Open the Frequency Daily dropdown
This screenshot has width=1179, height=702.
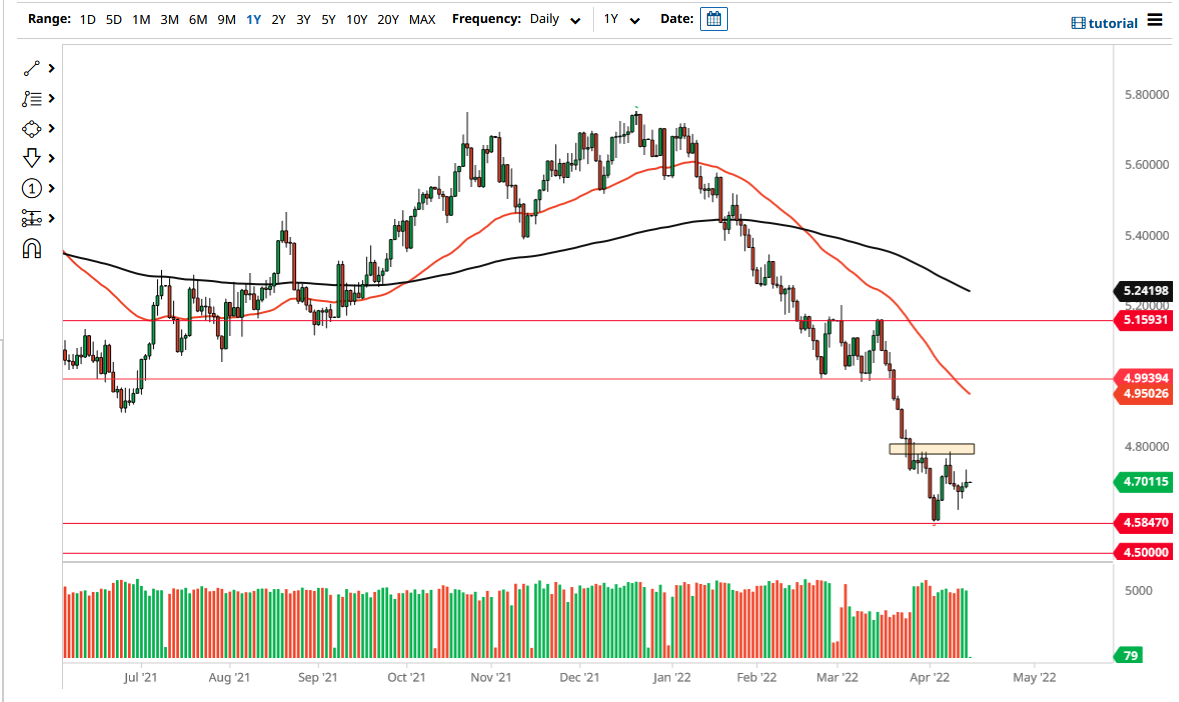555,18
